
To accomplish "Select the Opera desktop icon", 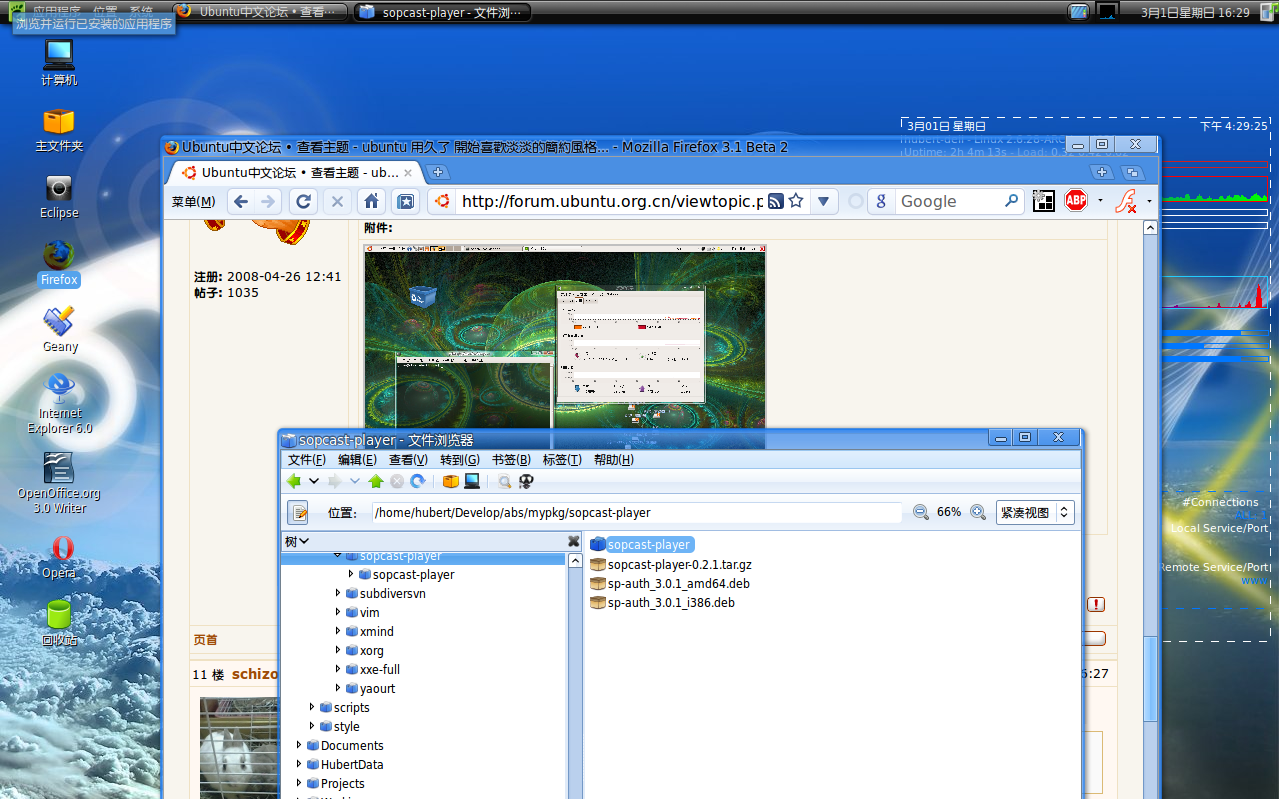I will [59, 556].
